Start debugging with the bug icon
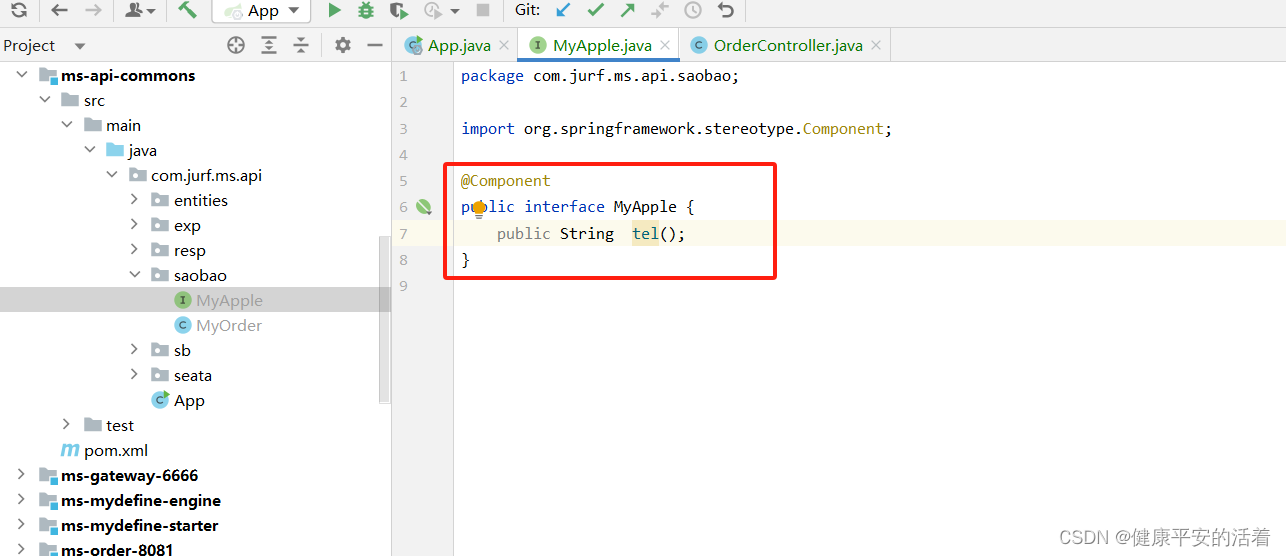 366,10
